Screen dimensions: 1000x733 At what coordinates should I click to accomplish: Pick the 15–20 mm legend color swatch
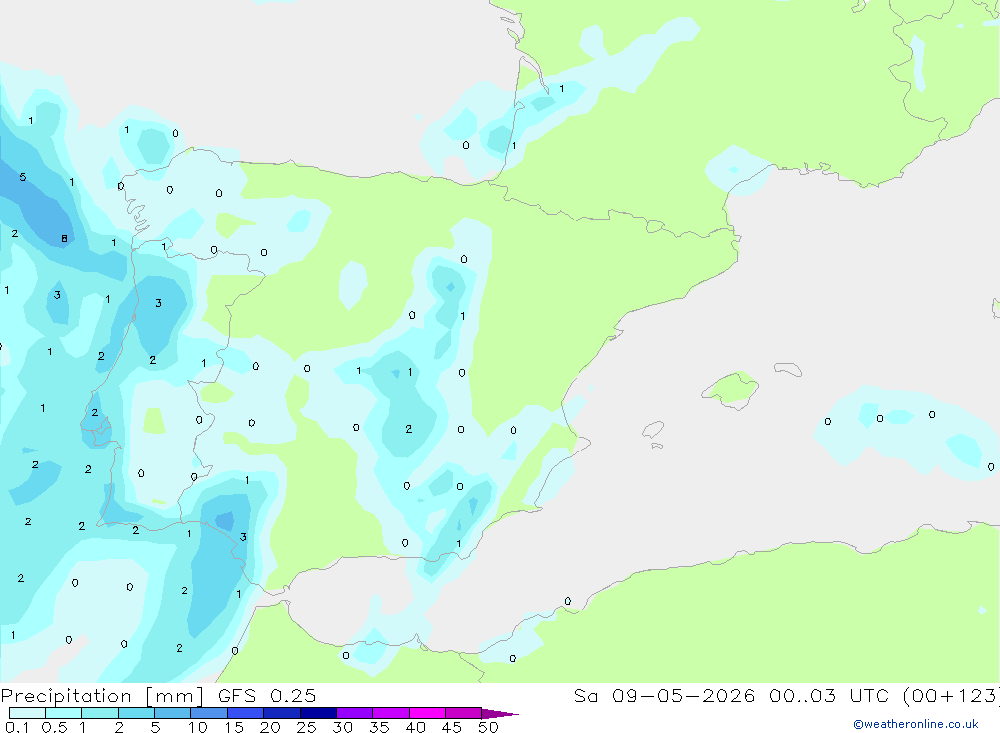tap(245, 713)
